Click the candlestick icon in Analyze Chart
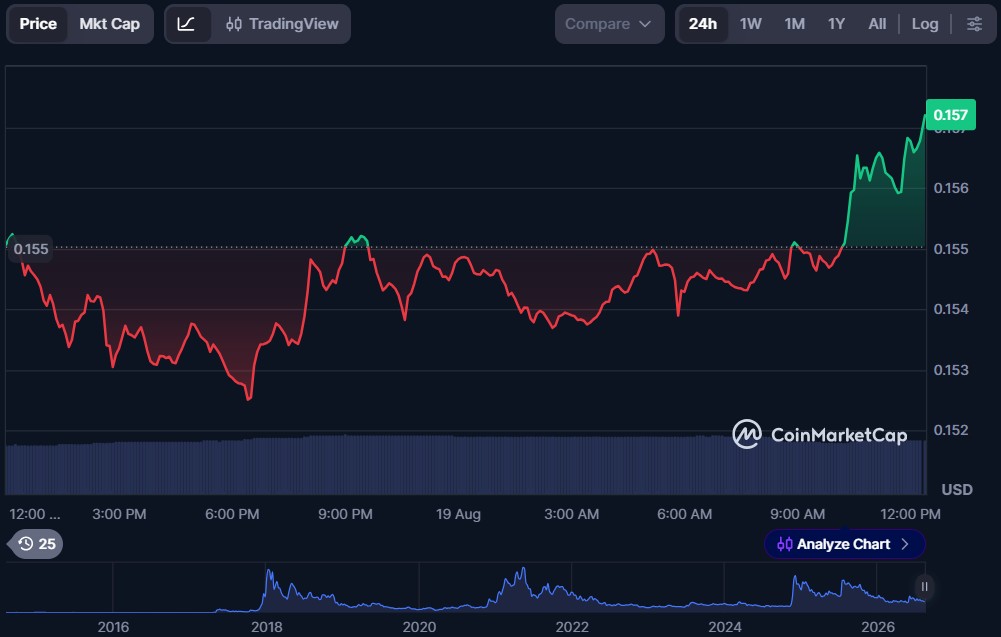The width and height of the screenshot is (1001, 637). click(785, 544)
